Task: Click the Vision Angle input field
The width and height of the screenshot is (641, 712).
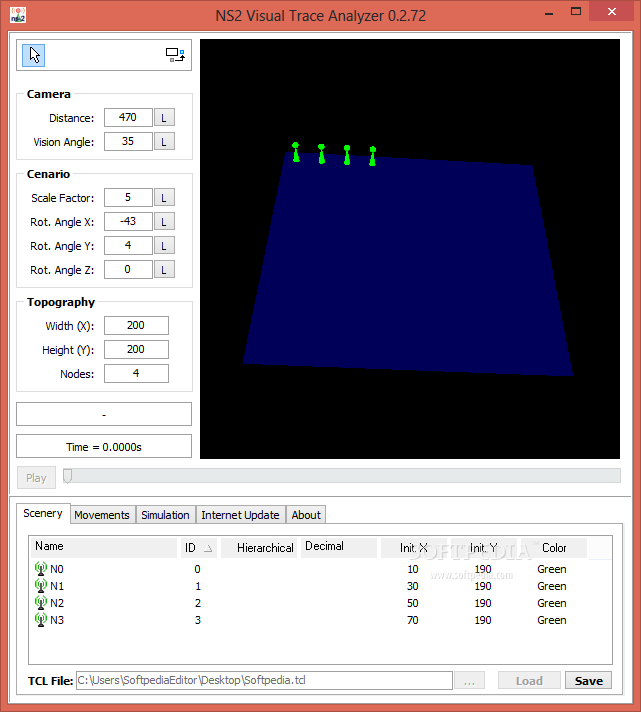Action: click(x=128, y=142)
